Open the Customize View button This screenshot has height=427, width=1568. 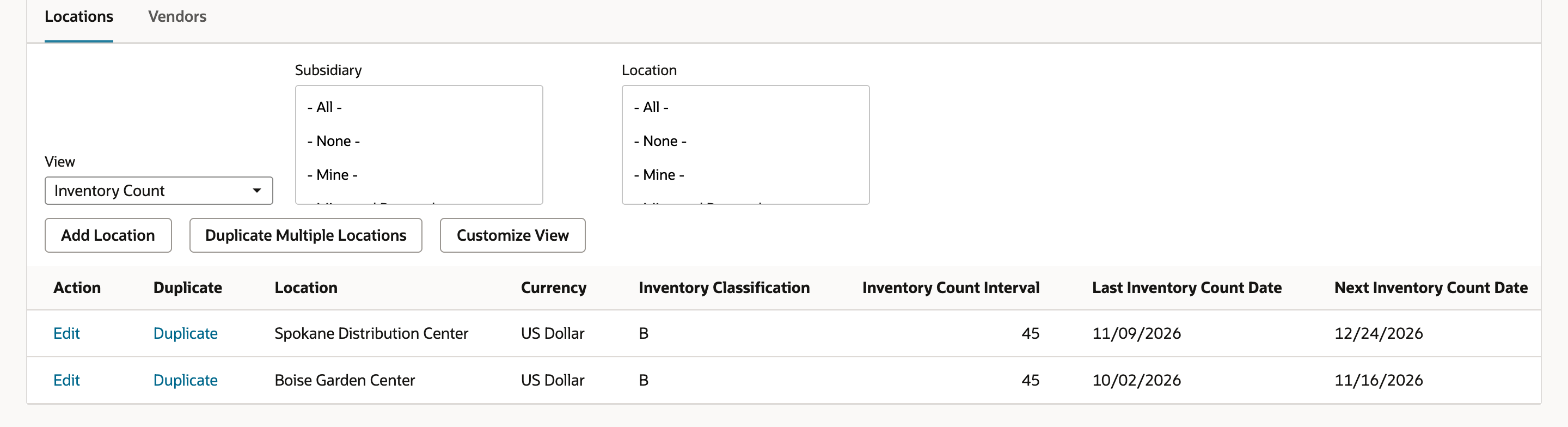[x=512, y=235]
